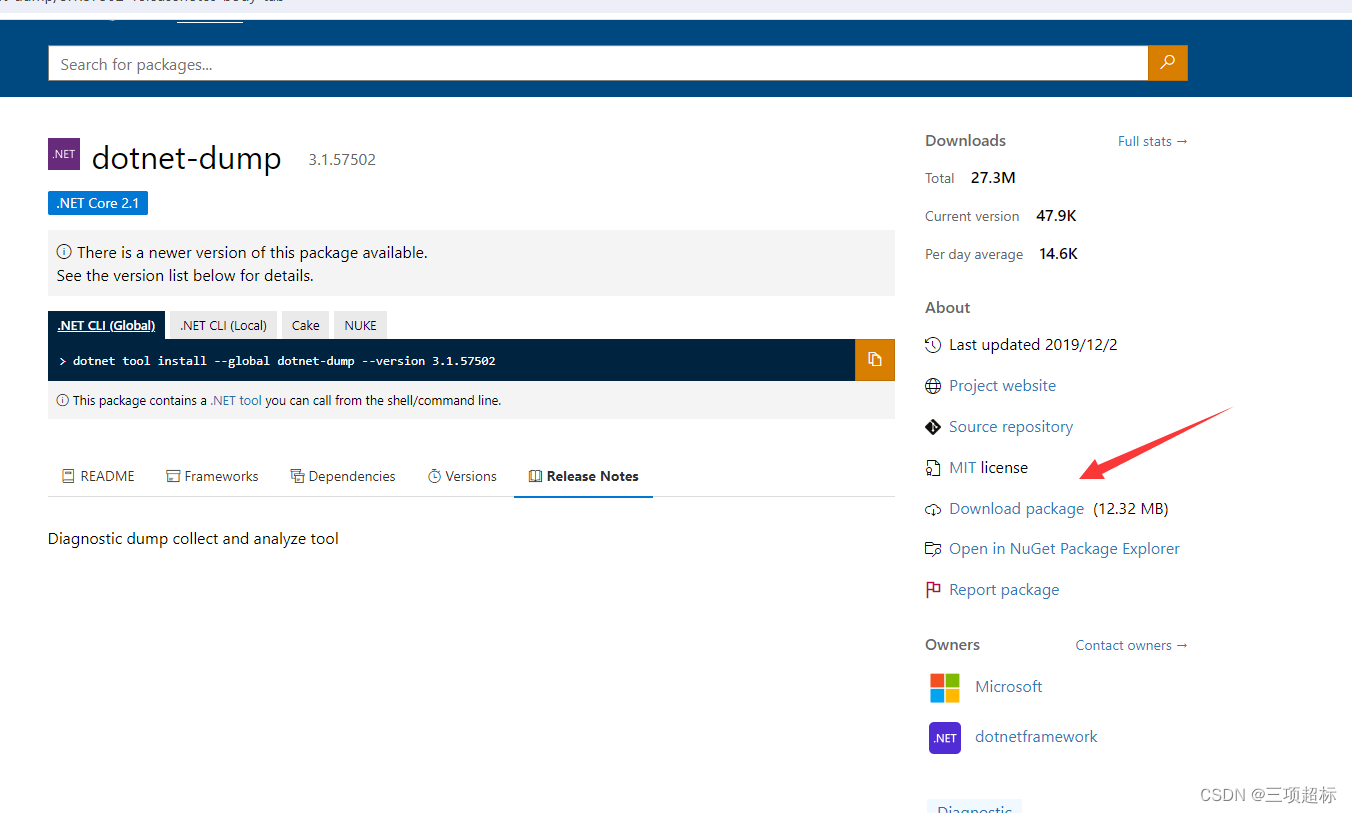Follow the .NET tool link
1352x813 pixels.
click(x=236, y=400)
